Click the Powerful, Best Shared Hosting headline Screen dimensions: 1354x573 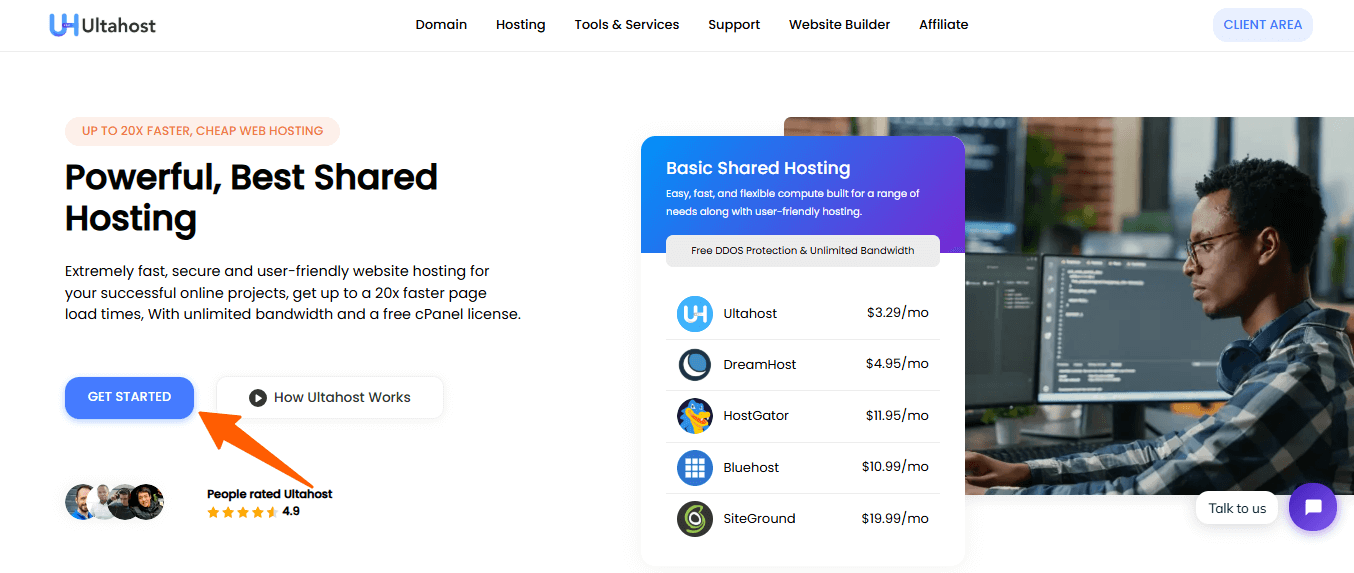251,197
